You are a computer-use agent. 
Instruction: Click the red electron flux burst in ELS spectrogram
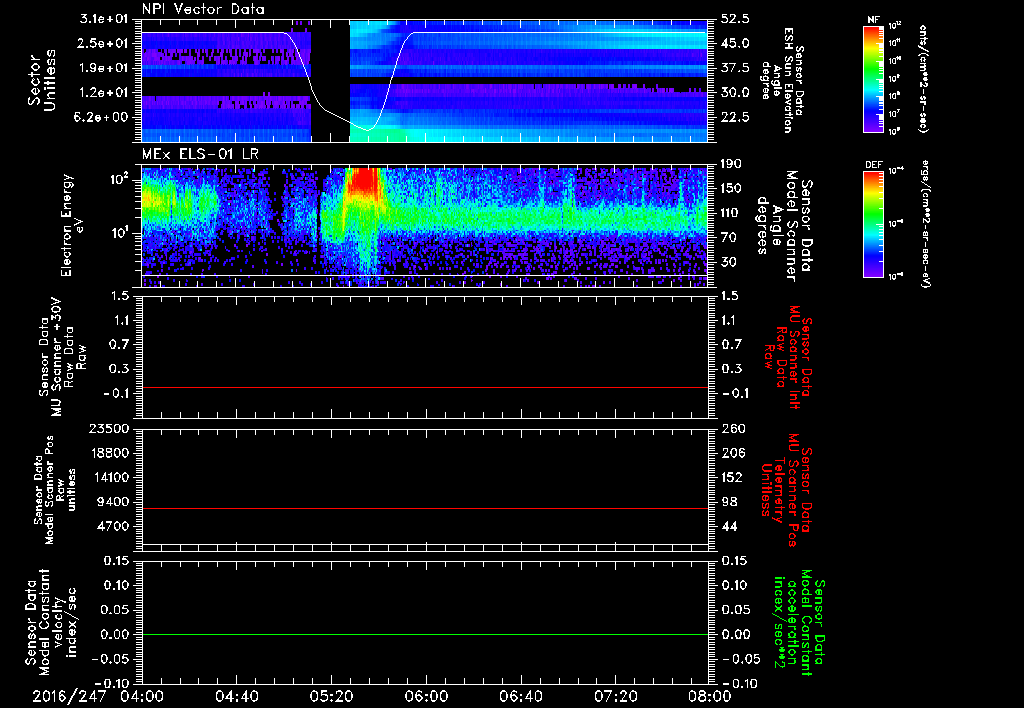(363, 182)
